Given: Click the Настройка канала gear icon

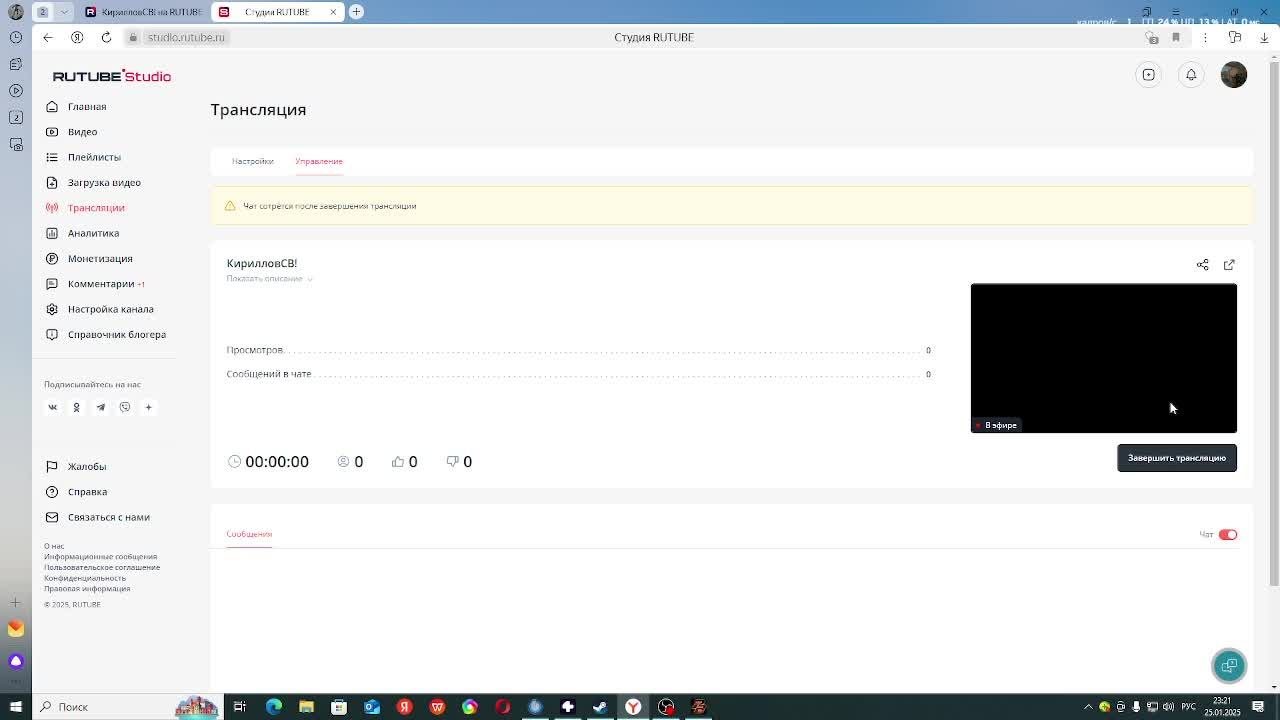Looking at the screenshot, I should [x=52, y=309].
